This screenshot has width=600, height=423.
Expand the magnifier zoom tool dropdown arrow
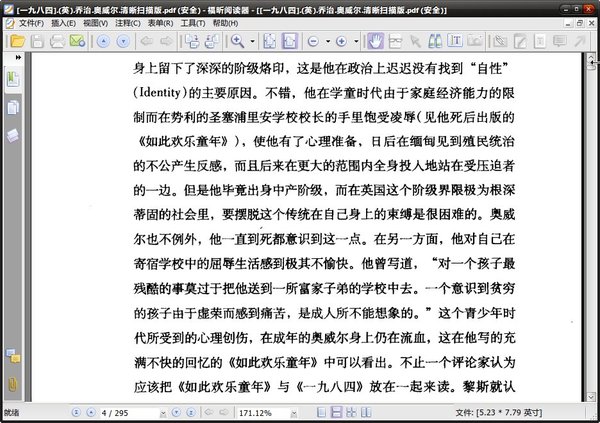click(x=253, y=41)
